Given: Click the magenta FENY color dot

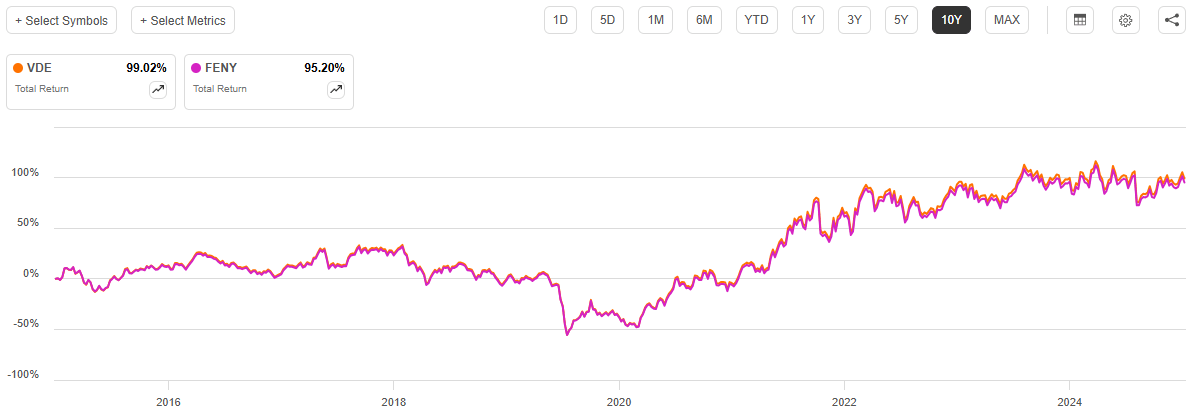Looking at the screenshot, I should pos(196,69).
